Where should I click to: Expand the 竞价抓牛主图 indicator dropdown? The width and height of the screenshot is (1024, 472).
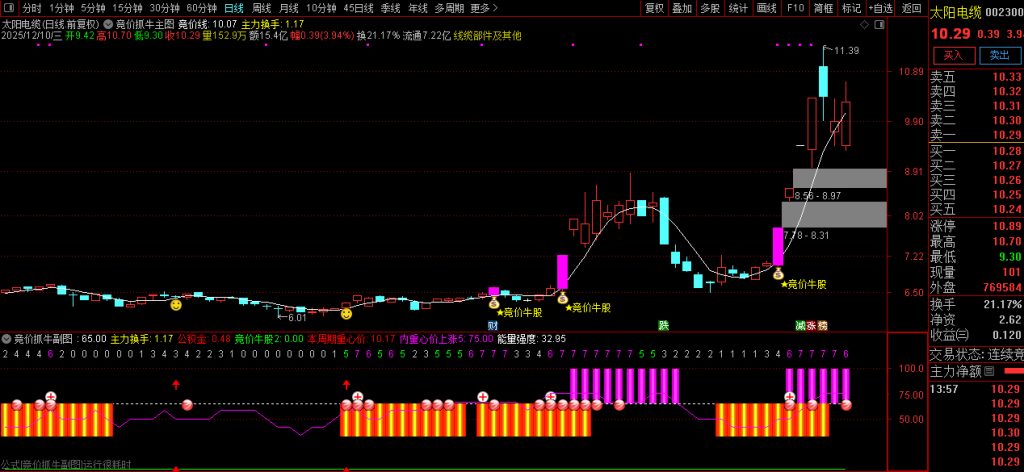[107, 25]
